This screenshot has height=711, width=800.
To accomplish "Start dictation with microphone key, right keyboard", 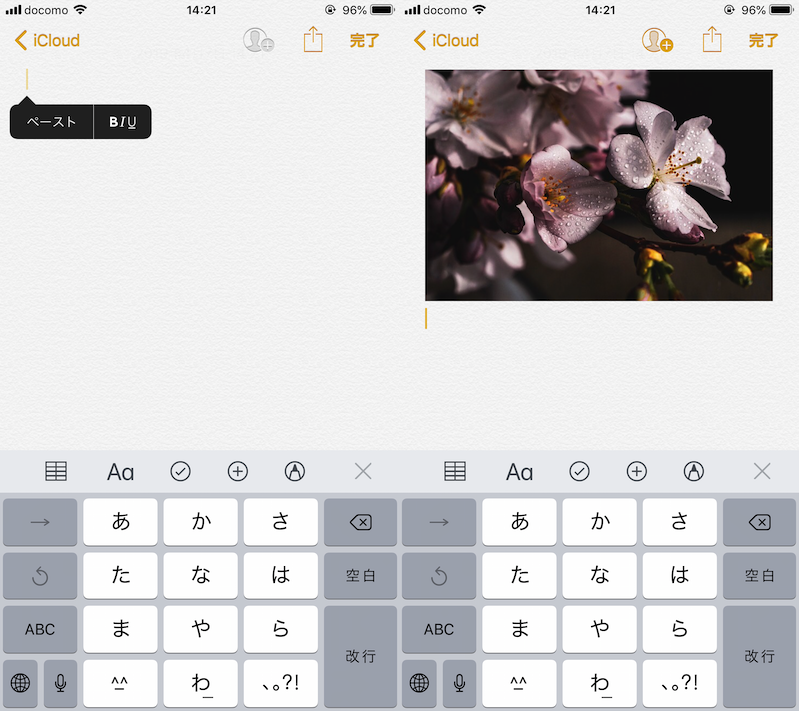I will tap(460, 683).
